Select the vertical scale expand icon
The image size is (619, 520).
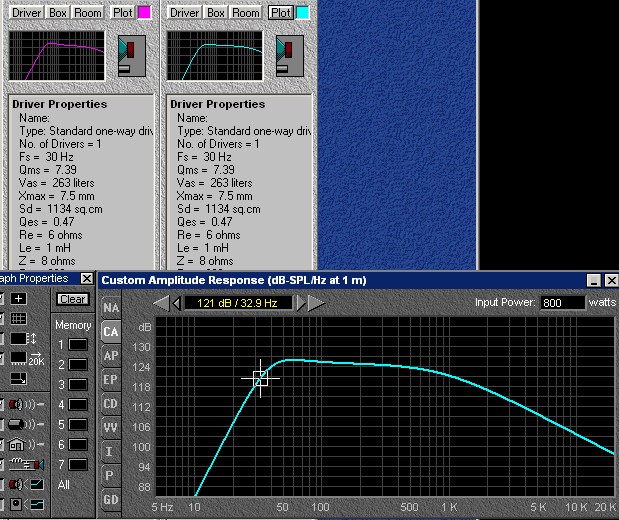tap(23, 339)
